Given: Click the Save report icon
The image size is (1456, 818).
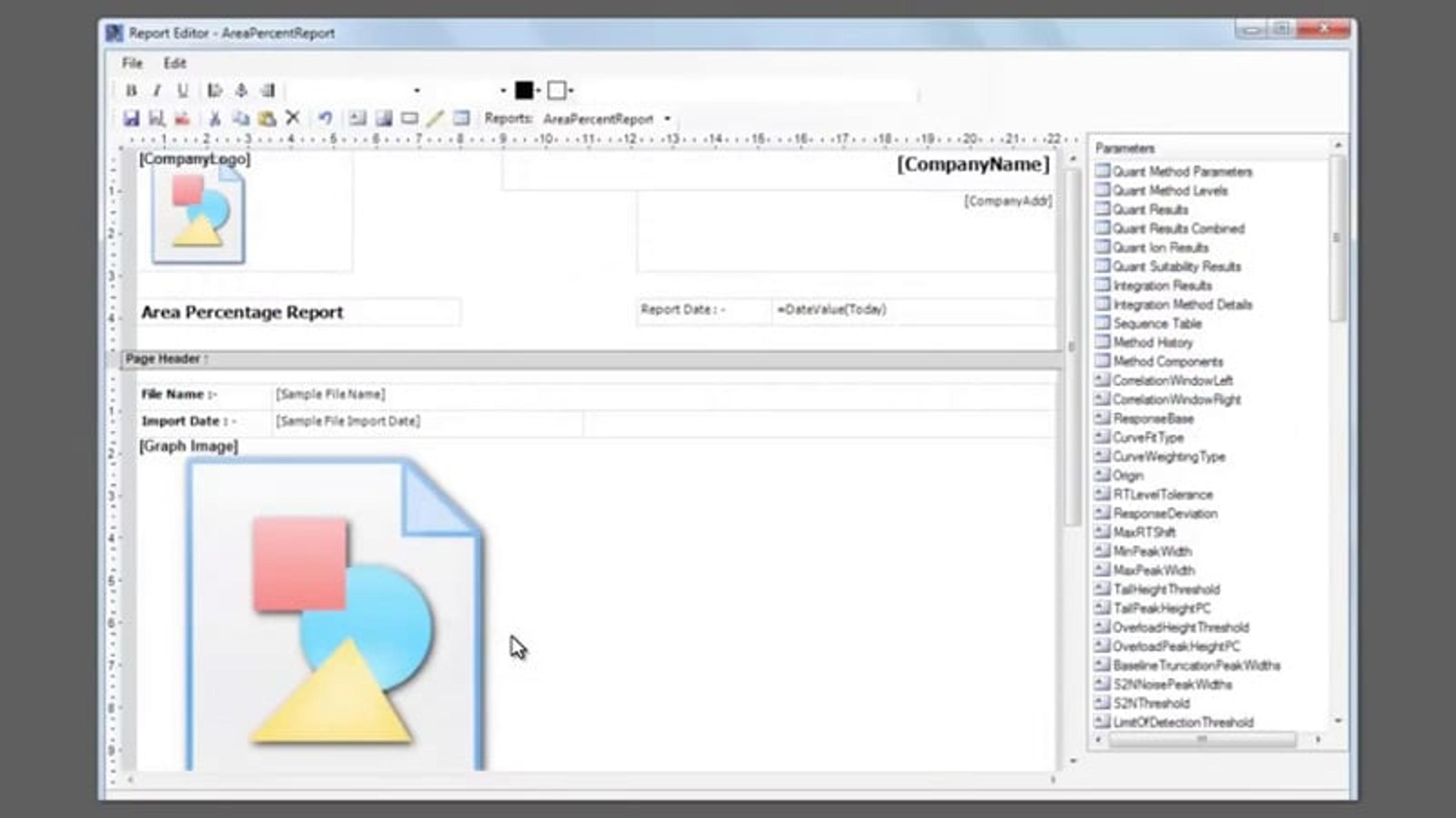Looking at the screenshot, I should click(131, 119).
